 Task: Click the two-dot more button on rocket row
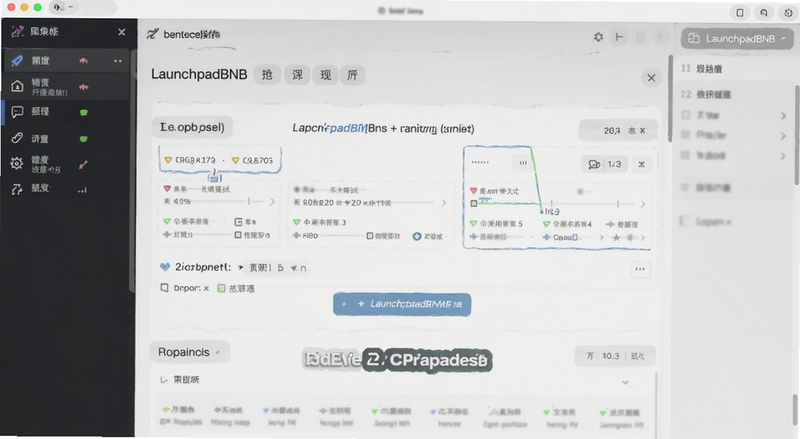point(118,61)
